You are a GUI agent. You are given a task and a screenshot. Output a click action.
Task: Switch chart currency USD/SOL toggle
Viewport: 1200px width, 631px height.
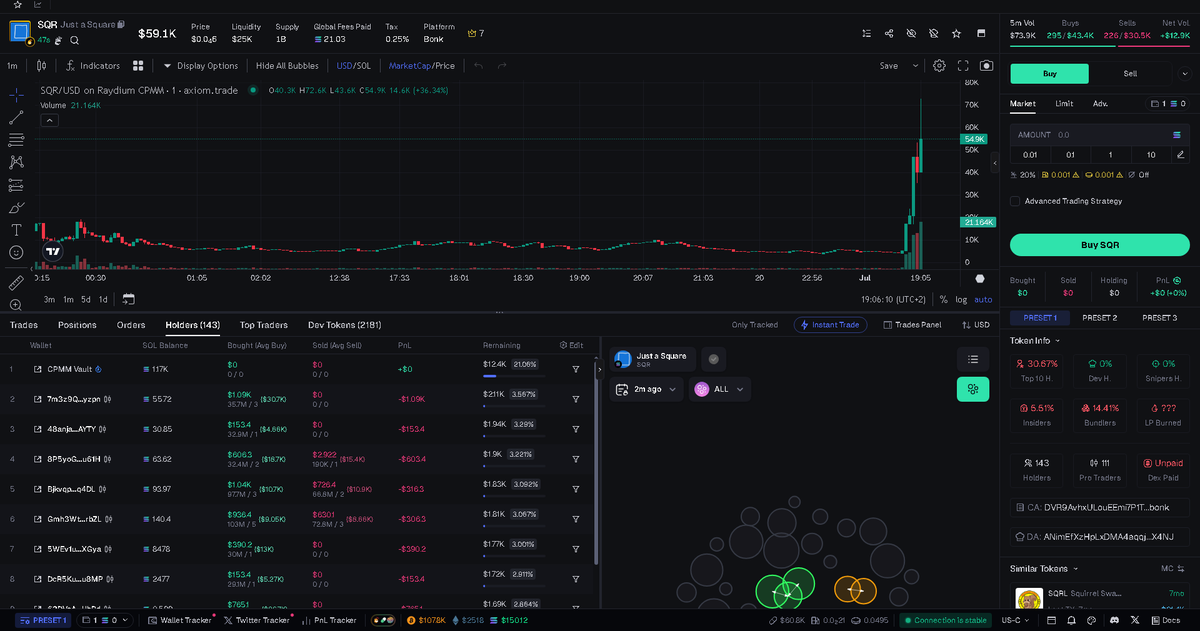(354, 66)
